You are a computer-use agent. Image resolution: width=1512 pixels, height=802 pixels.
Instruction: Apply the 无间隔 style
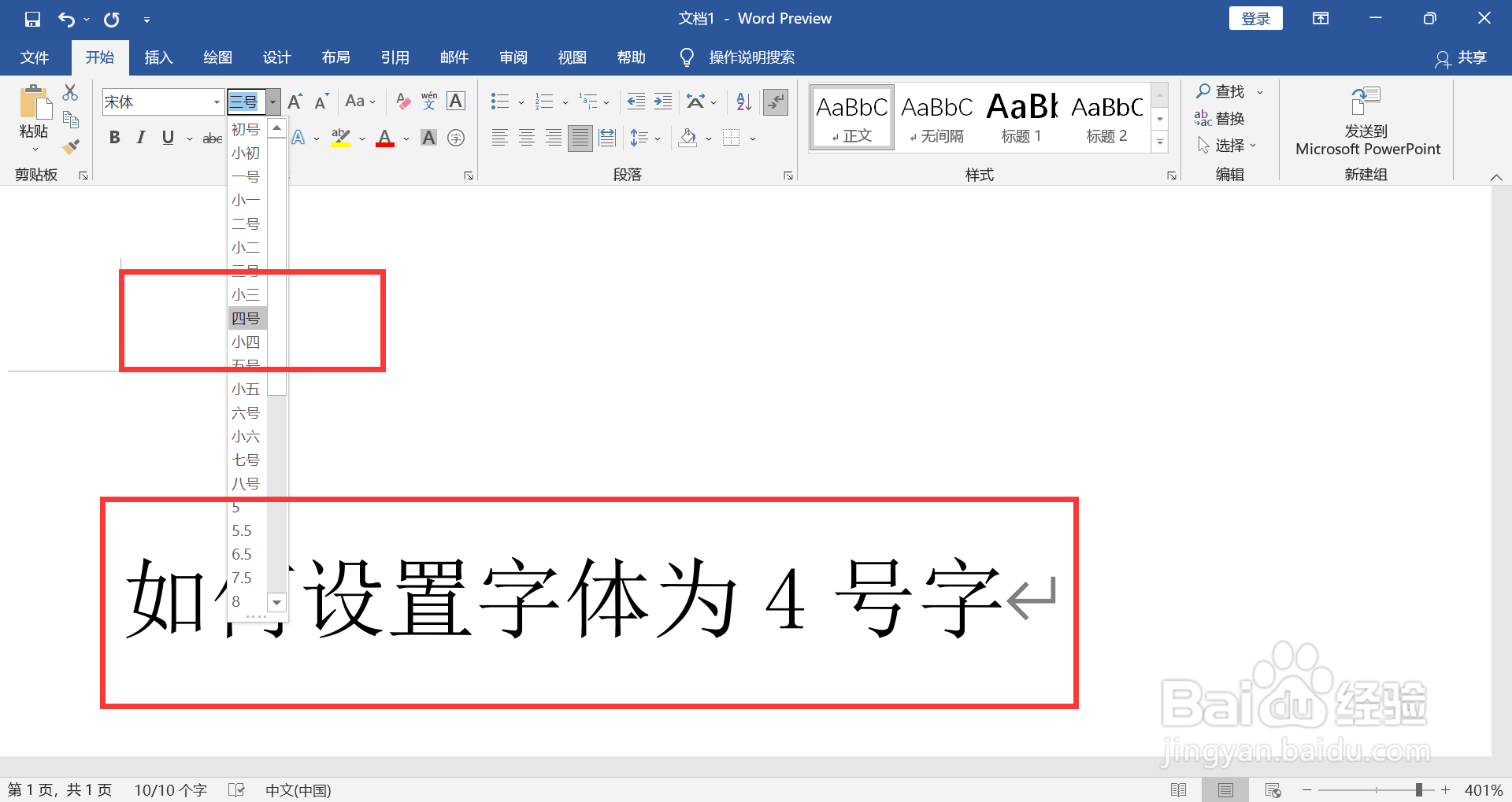(x=936, y=117)
